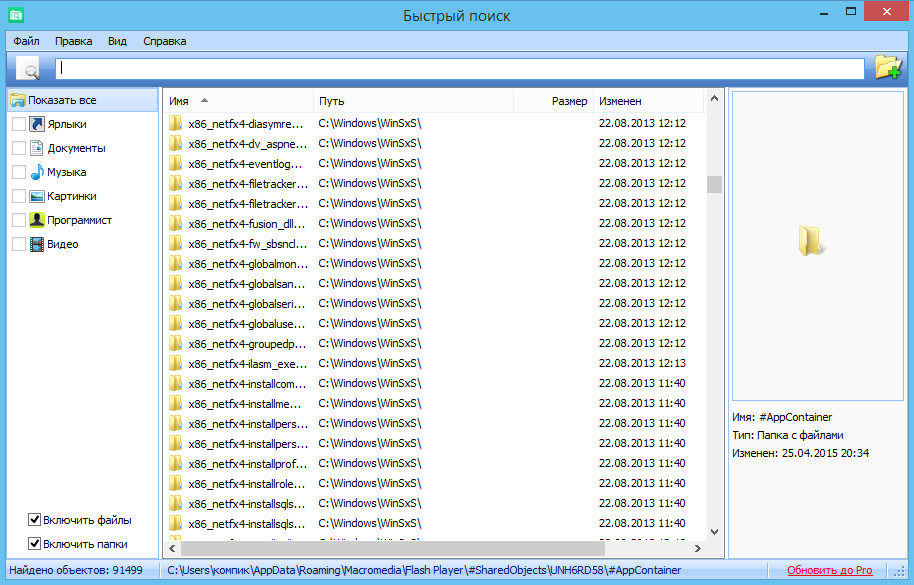The height and width of the screenshot is (585, 914).
Task: Sort by the Изменен column header
Action: click(648, 101)
